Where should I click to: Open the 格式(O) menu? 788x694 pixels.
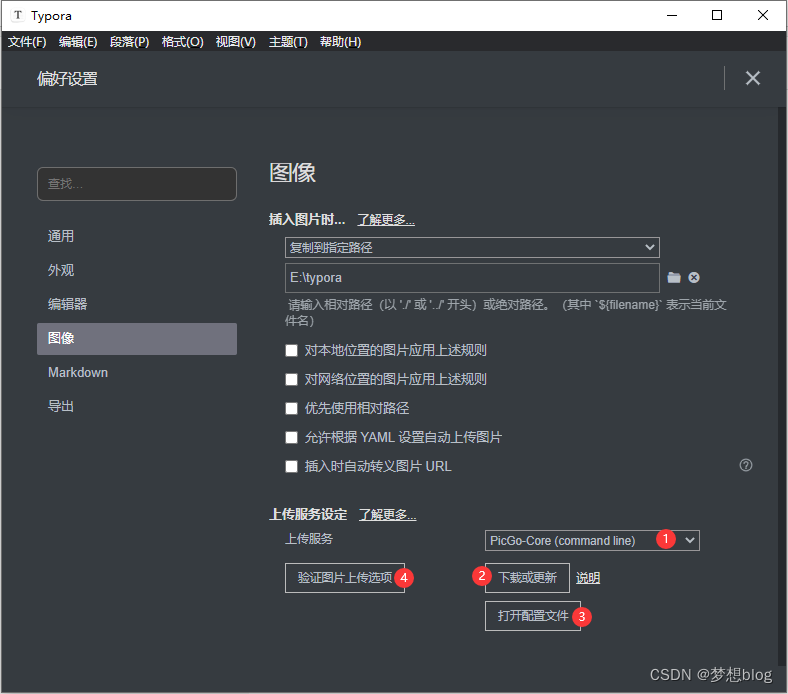click(x=182, y=42)
